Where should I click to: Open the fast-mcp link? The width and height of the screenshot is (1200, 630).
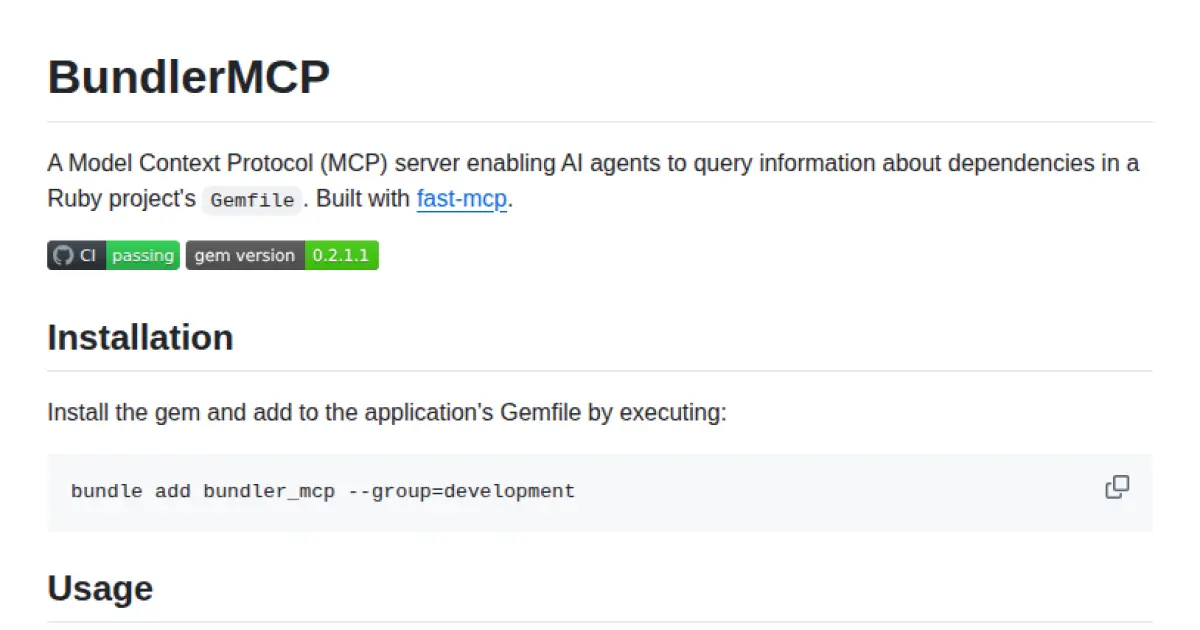pyautogui.click(x=462, y=198)
